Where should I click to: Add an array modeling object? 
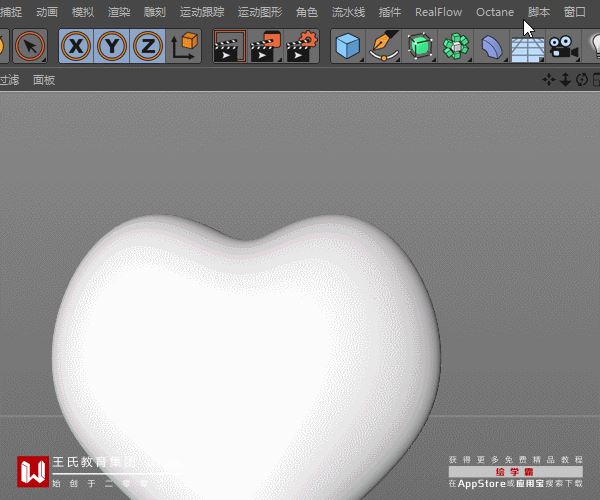click(x=455, y=46)
